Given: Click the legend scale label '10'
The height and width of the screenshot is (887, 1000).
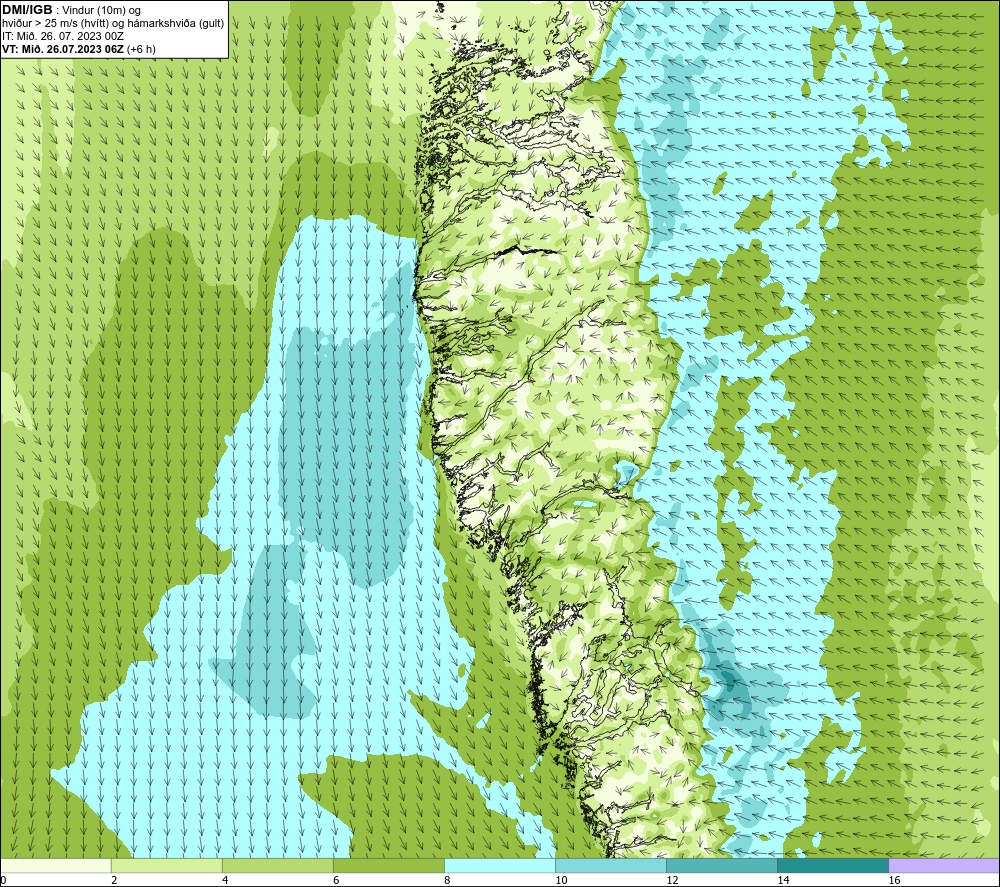Looking at the screenshot, I should (561, 881).
